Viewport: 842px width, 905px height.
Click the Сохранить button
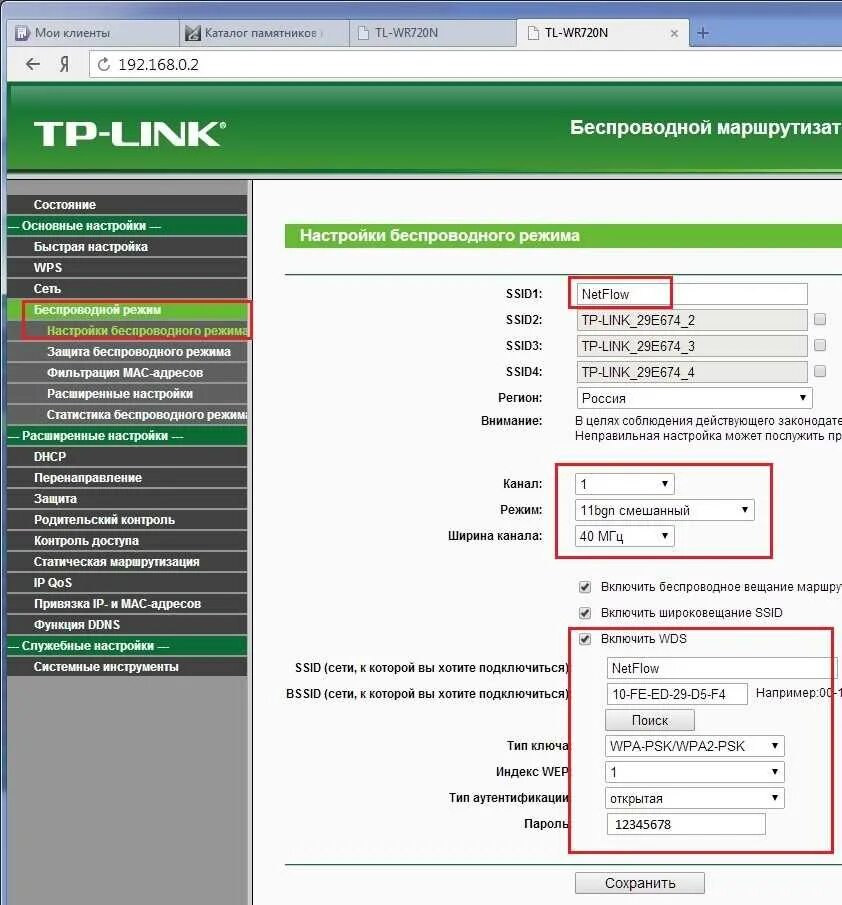(x=640, y=883)
